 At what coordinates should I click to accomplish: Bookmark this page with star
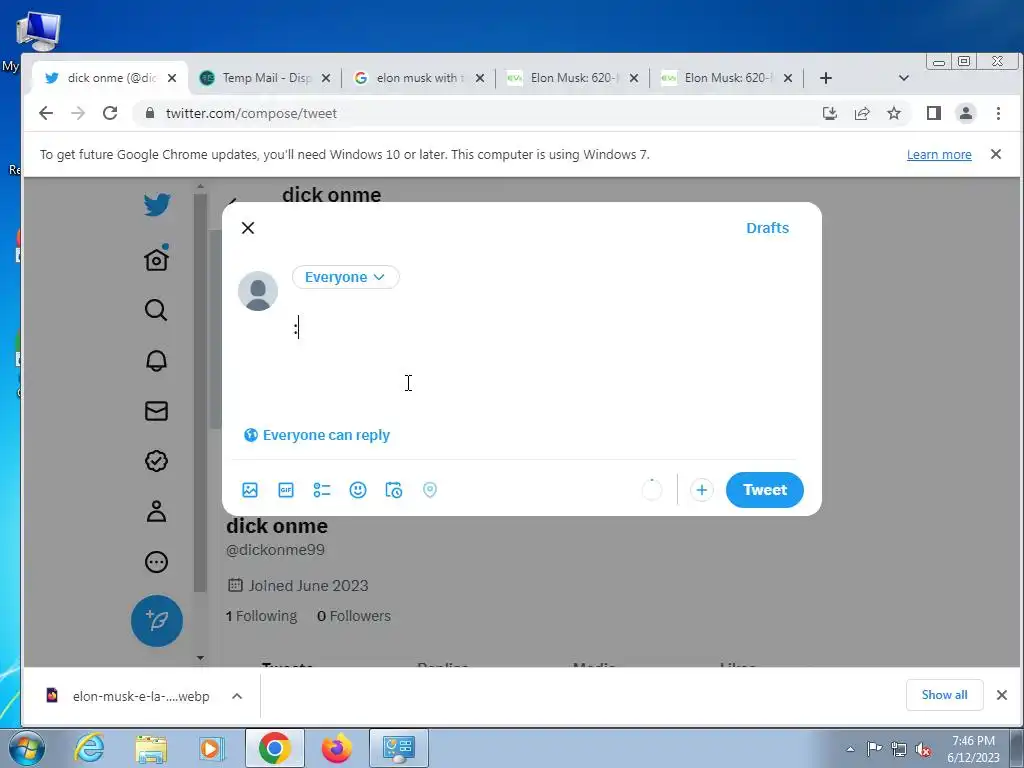click(894, 113)
